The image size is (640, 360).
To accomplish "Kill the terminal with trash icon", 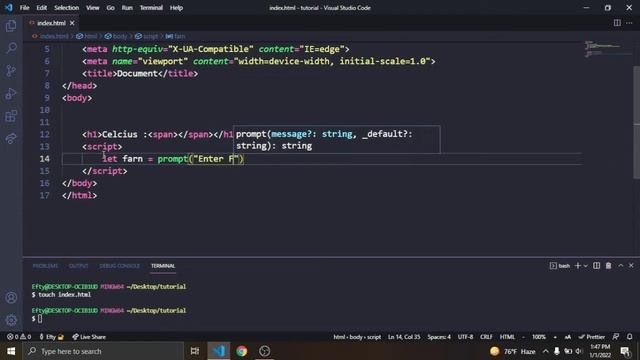I will (608, 266).
